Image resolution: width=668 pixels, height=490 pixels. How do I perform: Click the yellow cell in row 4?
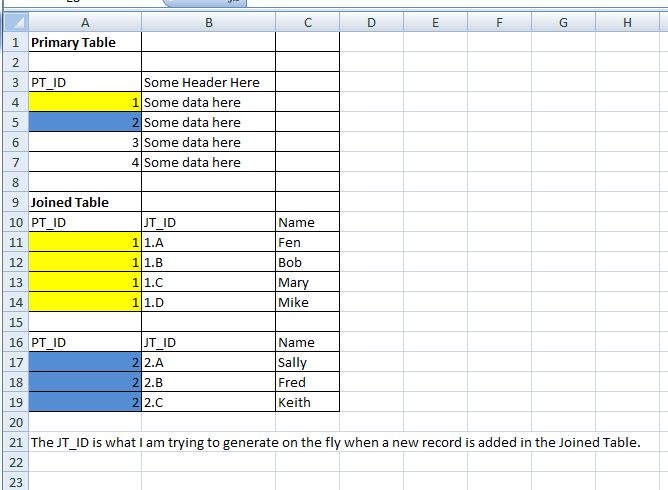click(x=84, y=102)
